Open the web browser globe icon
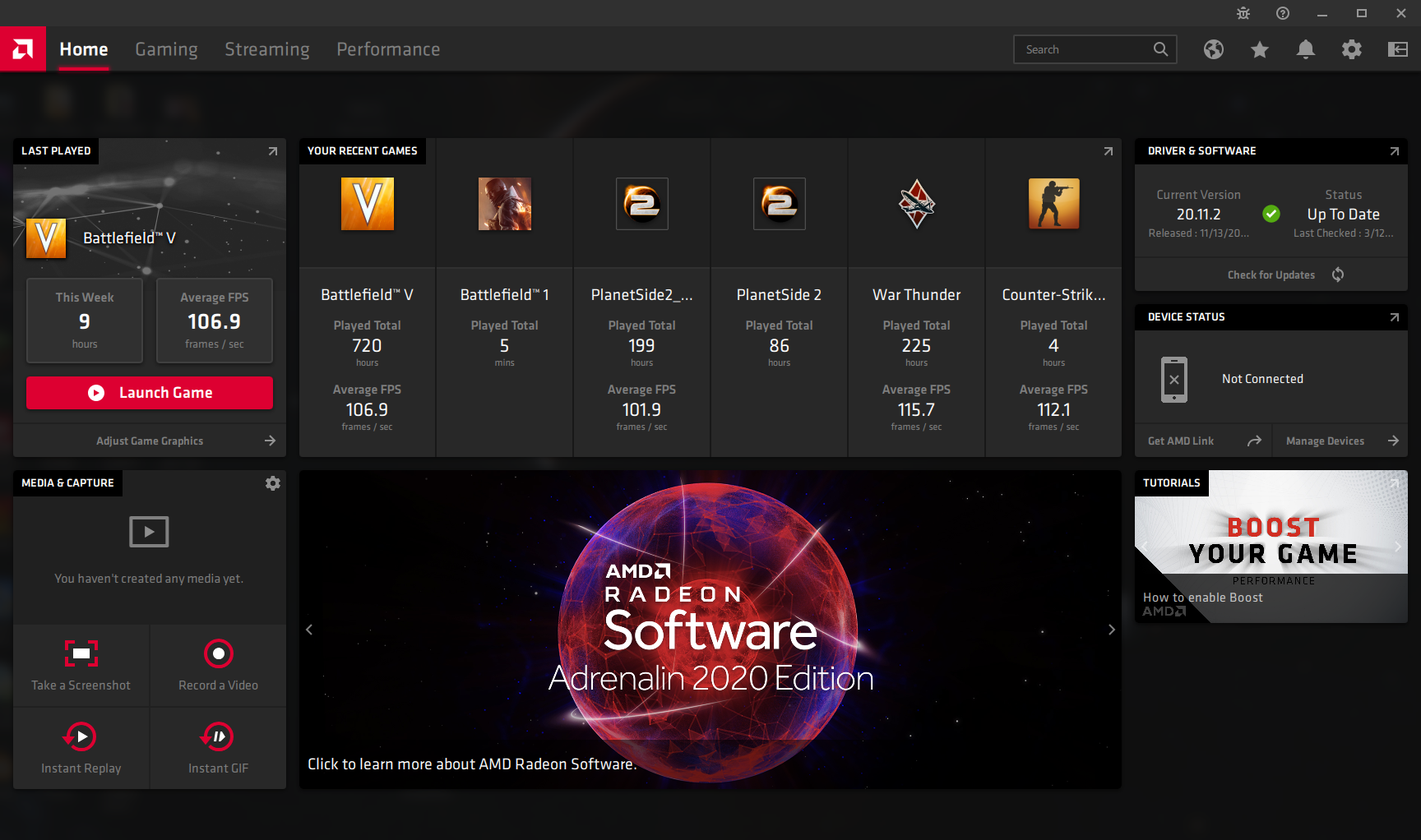The height and width of the screenshot is (840, 1421). [1213, 49]
